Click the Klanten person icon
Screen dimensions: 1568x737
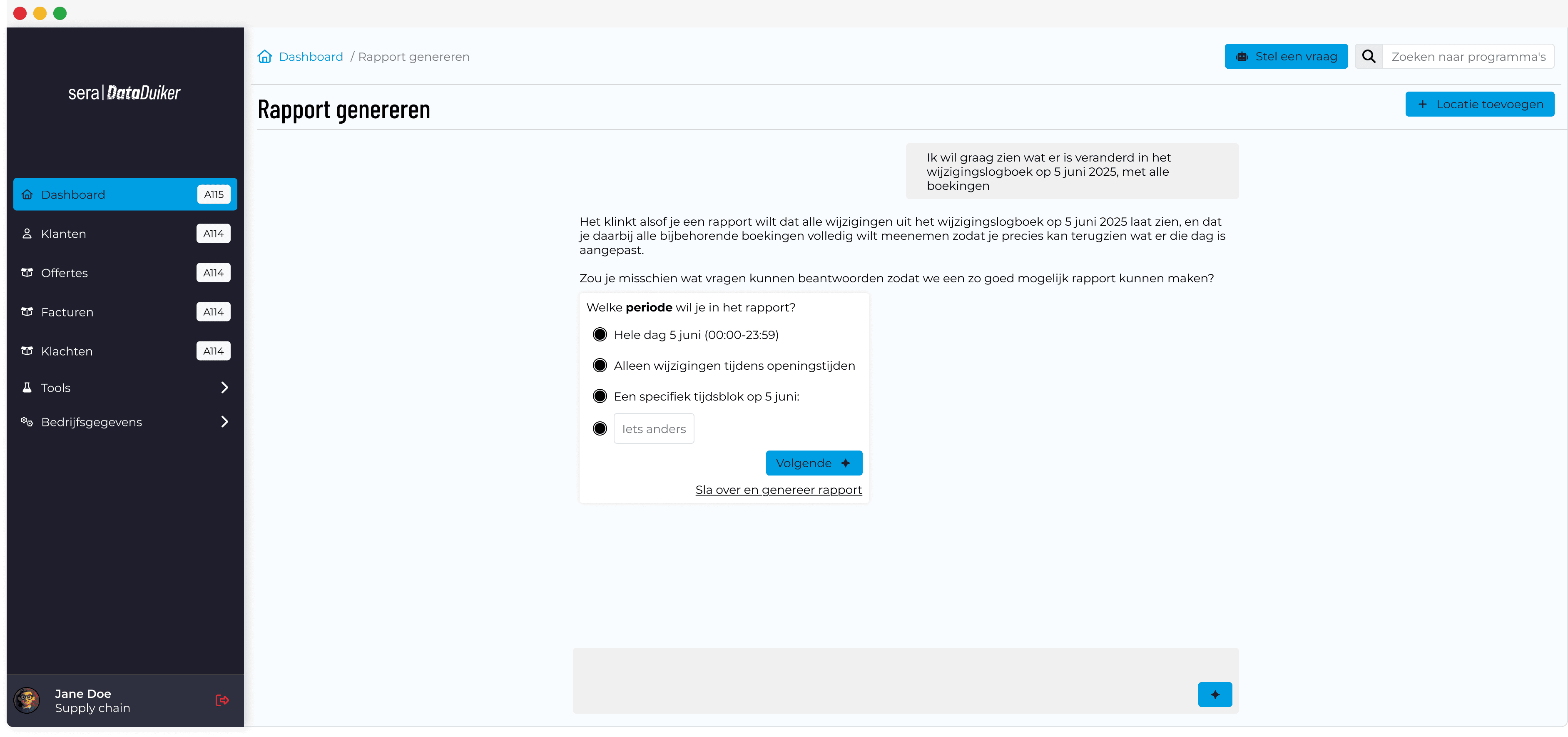coord(27,234)
